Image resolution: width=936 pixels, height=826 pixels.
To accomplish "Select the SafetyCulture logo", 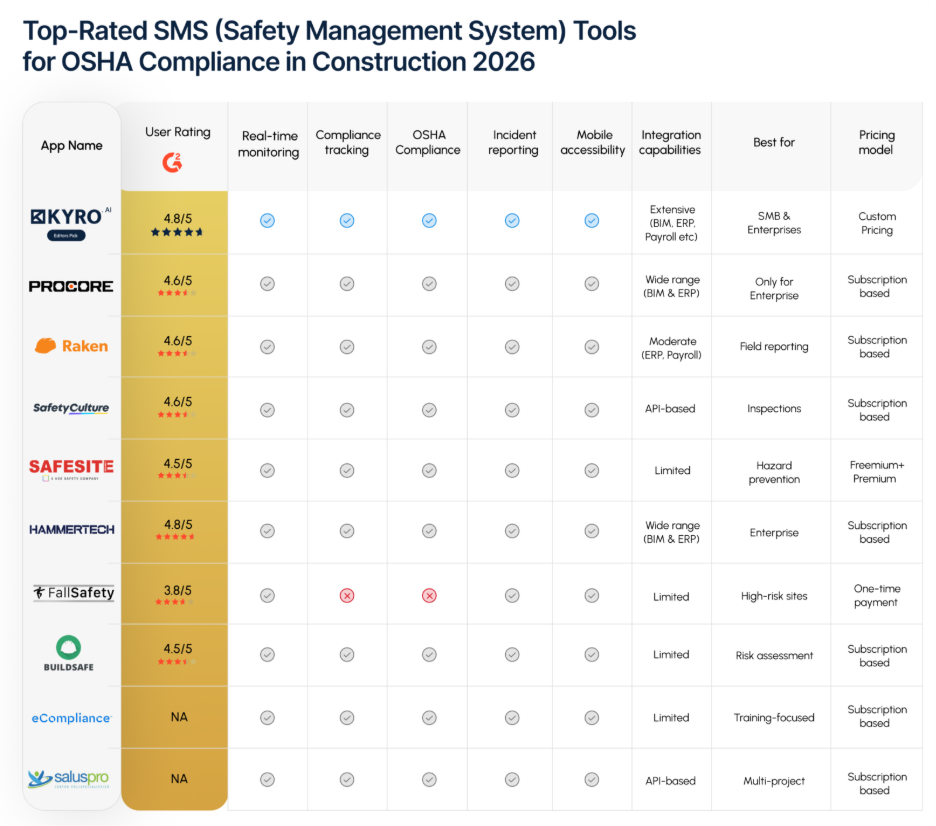I will (70, 408).
